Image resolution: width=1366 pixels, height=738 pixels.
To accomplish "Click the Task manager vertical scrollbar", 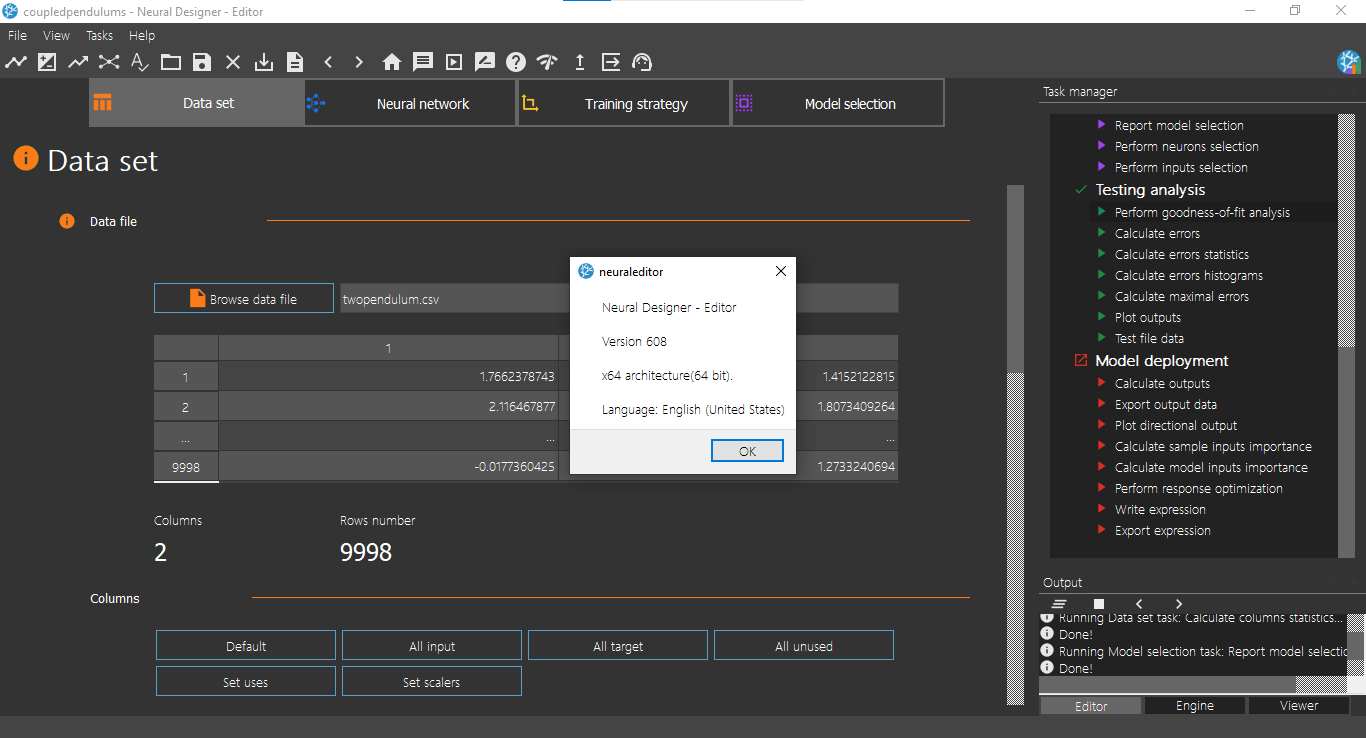I will point(1347,335).
